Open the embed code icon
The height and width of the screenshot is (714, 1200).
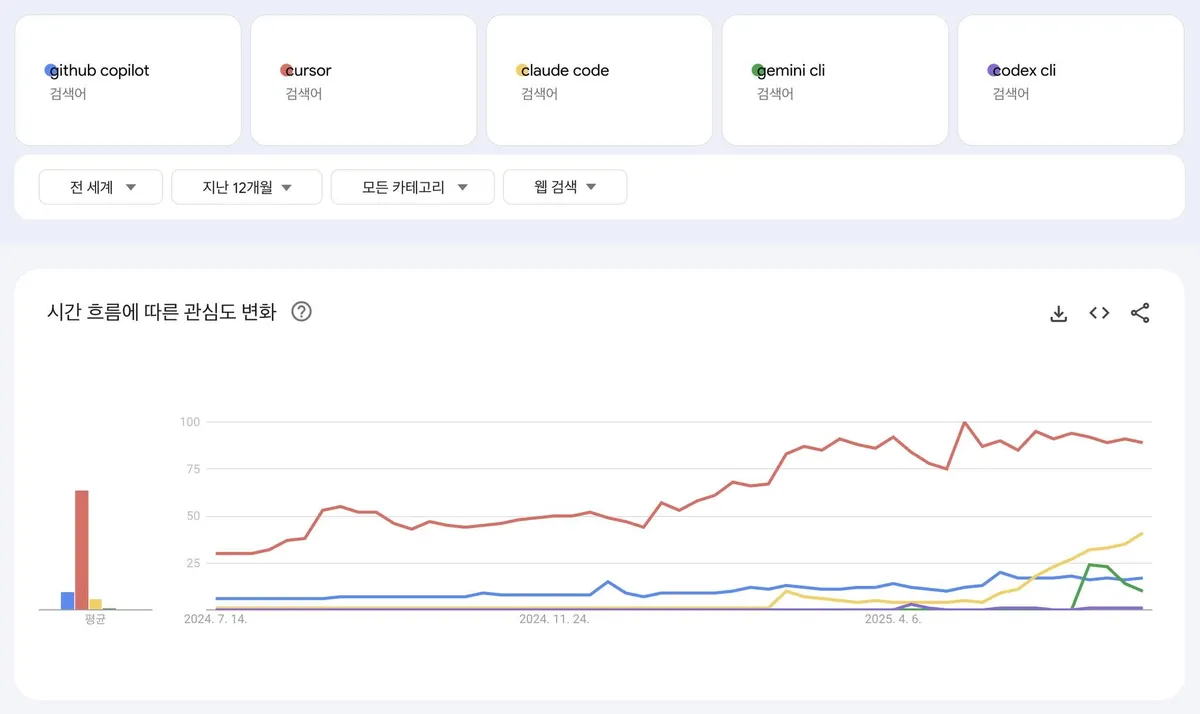tap(1099, 313)
